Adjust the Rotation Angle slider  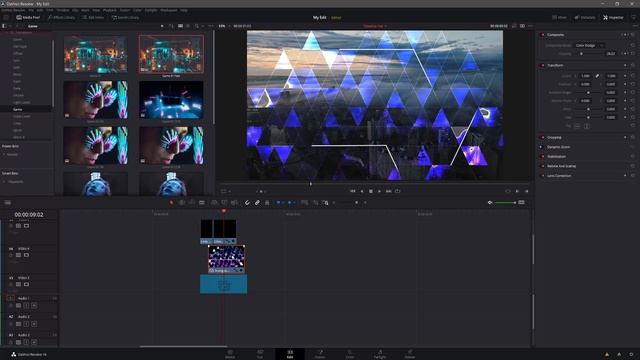(x=588, y=93)
